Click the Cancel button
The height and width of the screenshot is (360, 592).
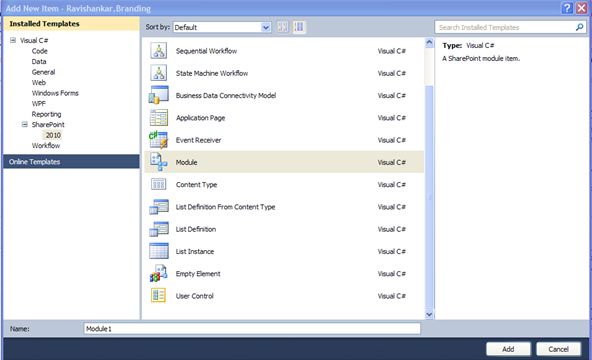(558, 349)
